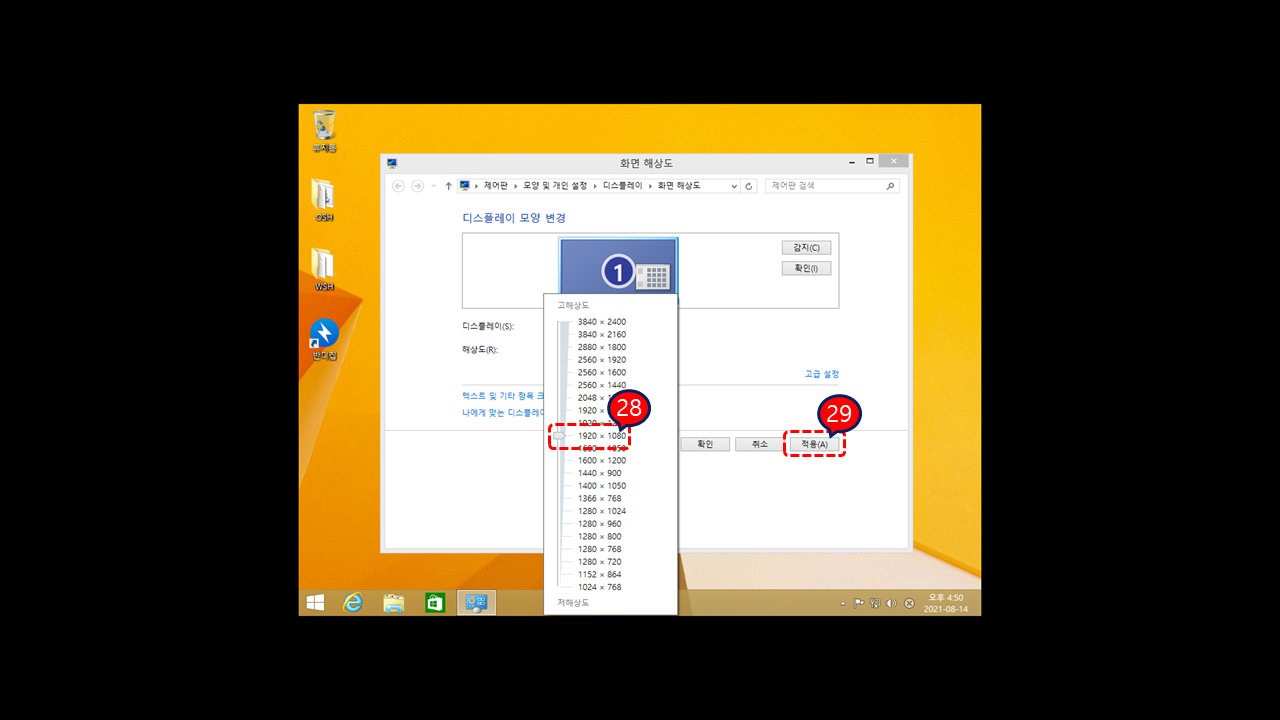1280x720 pixels.
Task: Choose 2560 × 1600 in the resolution list
Action: tap(602, 372)
